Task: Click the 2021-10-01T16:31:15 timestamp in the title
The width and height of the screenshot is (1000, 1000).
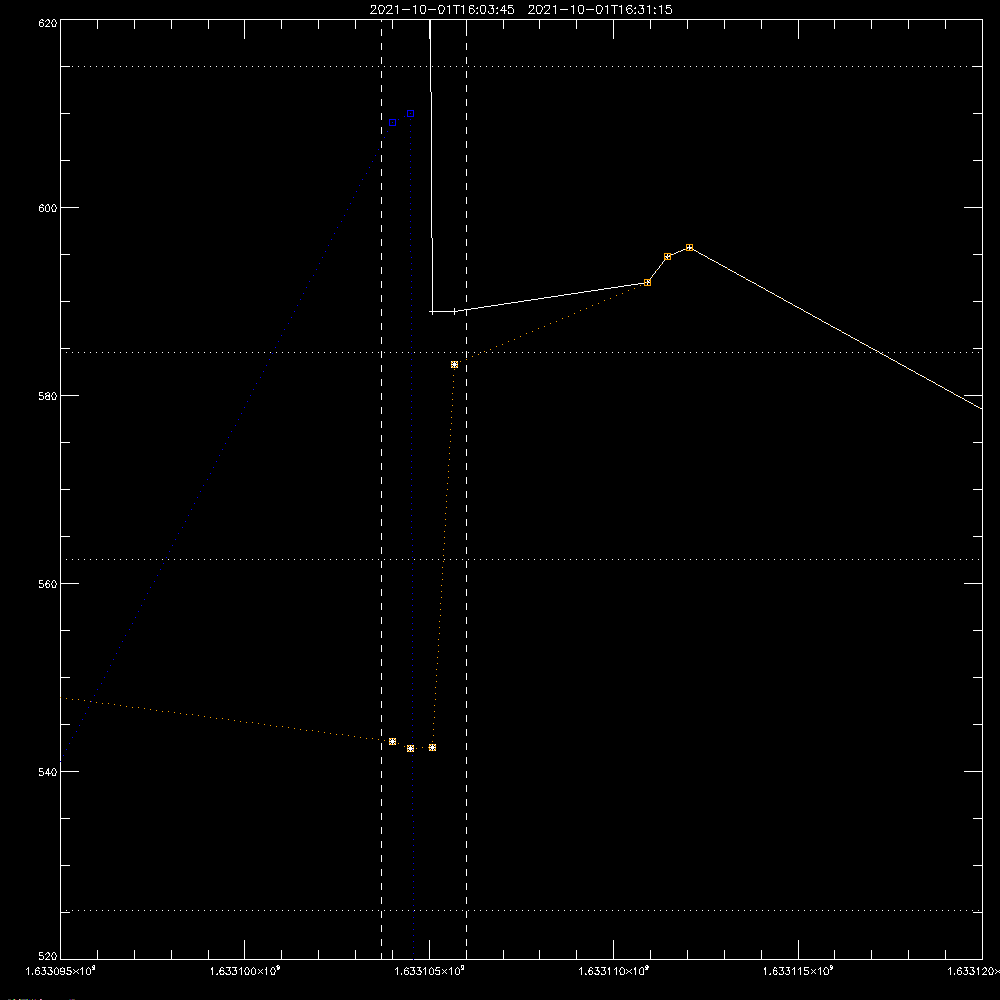Action: tap(600, 10)
